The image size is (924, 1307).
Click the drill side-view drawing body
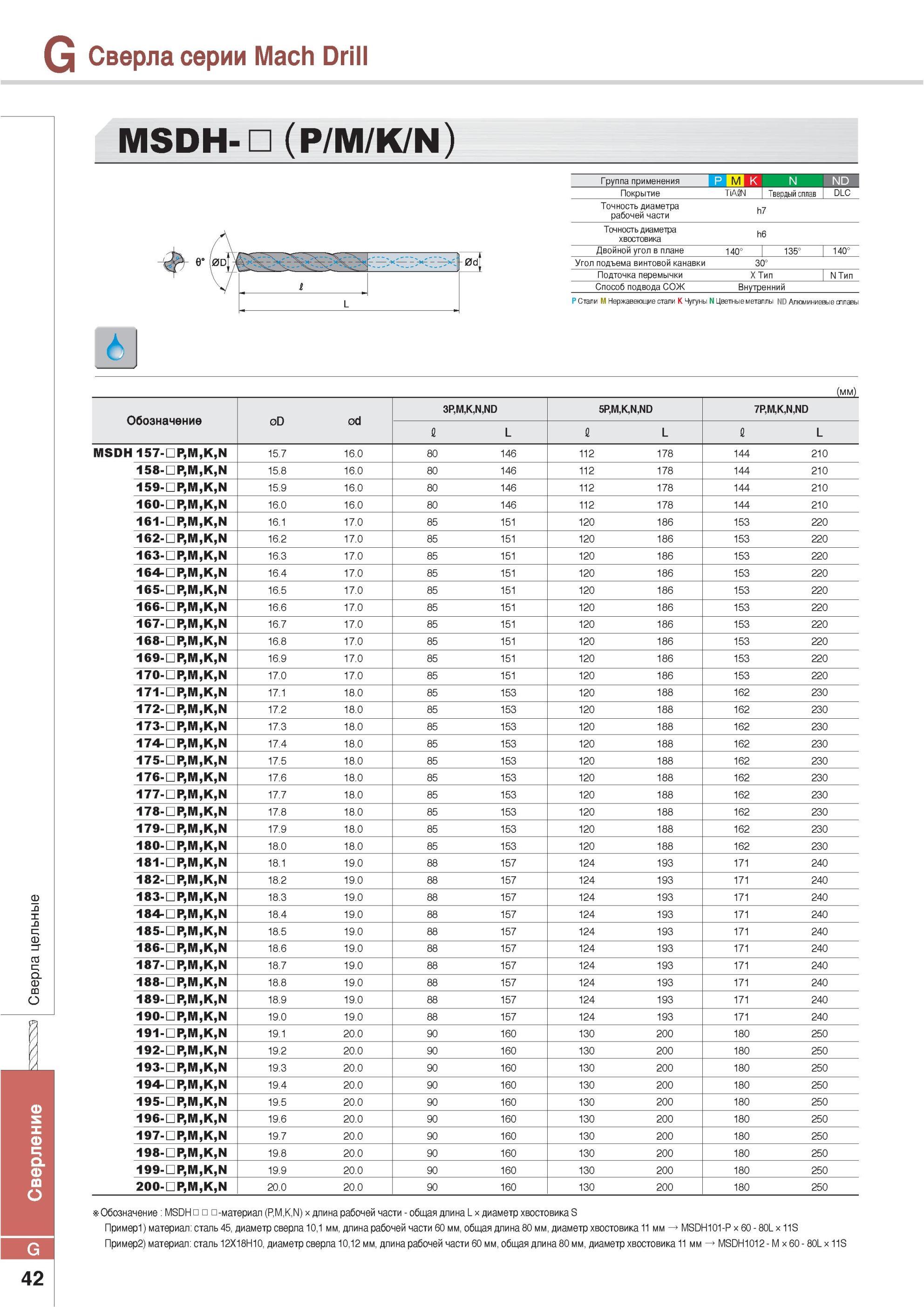click(347, 262)
